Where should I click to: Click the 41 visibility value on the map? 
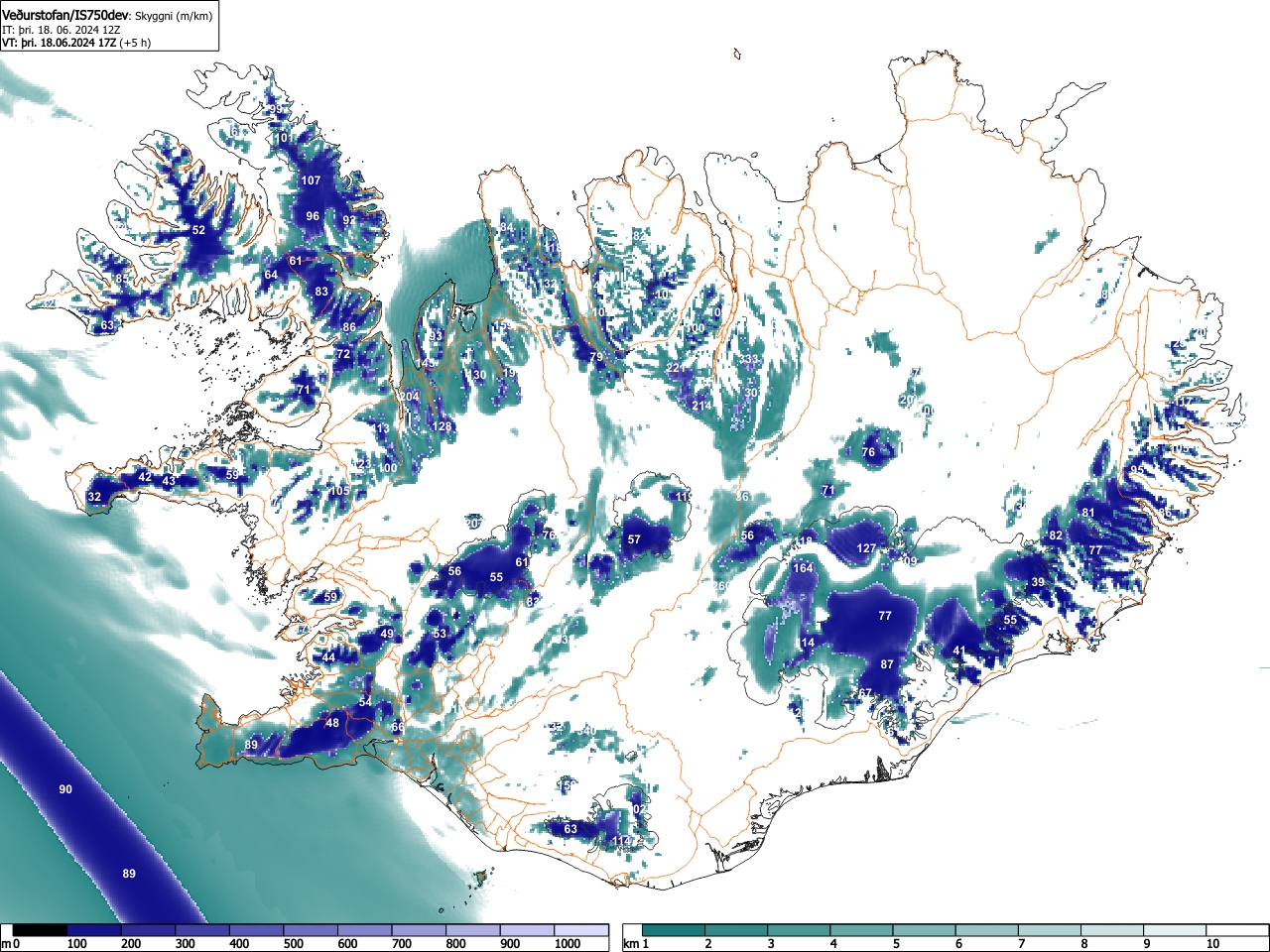coord(959,651)
